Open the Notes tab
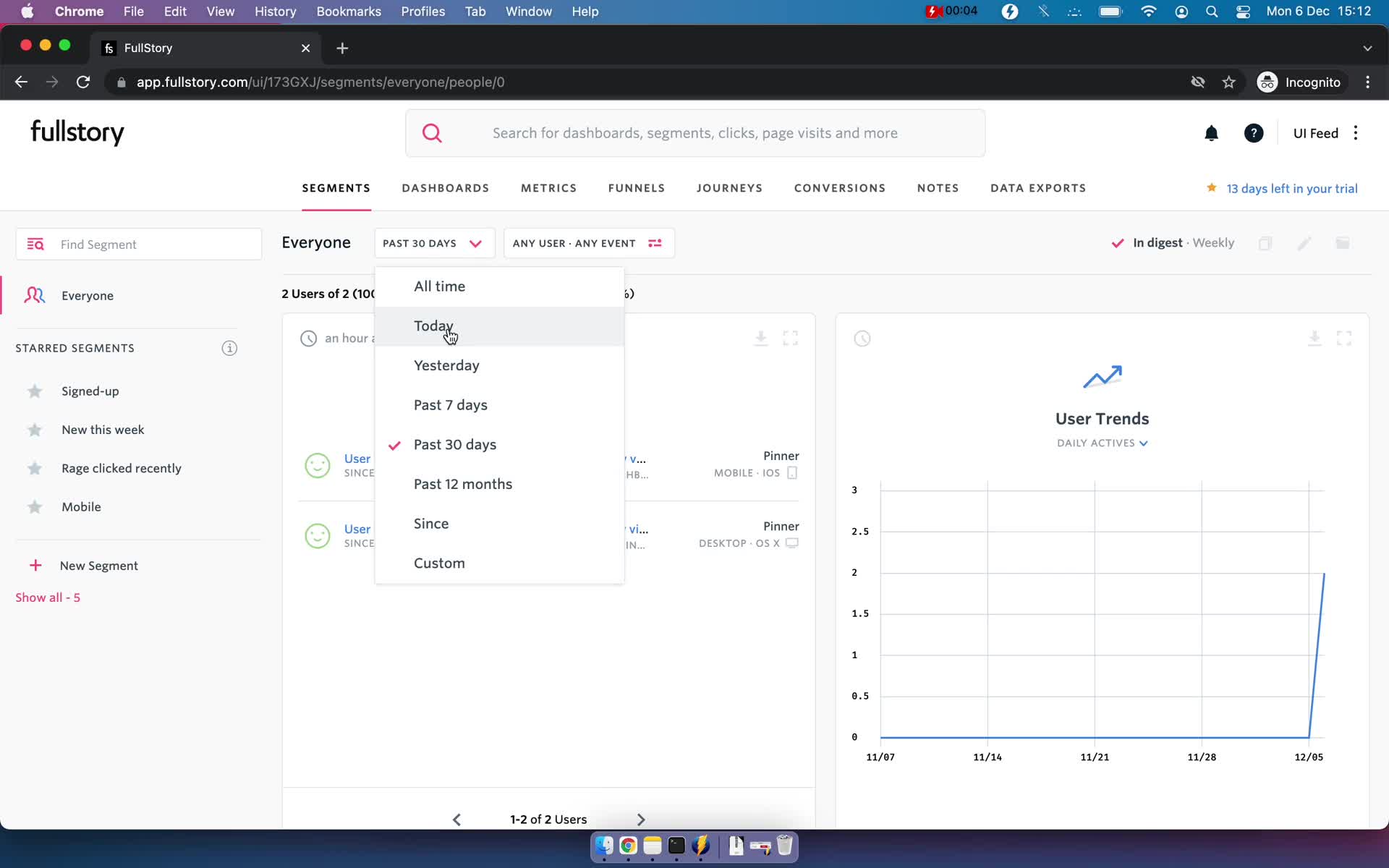This screenshot has width=1389, height=868. pos(938,188)
